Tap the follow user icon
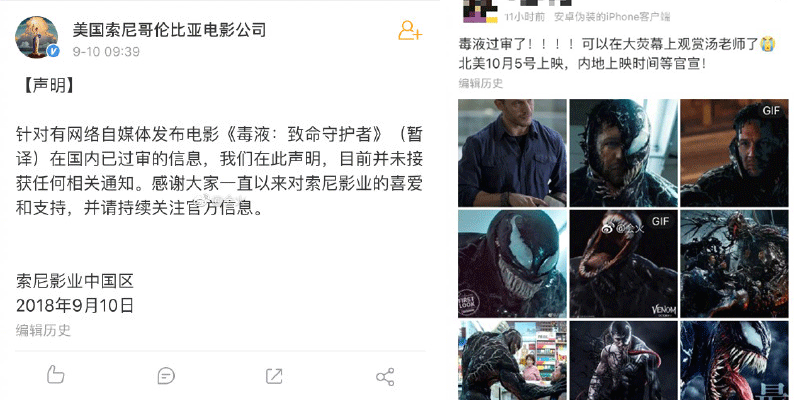Viewport: 800px width, 400px height. (410, 31)
